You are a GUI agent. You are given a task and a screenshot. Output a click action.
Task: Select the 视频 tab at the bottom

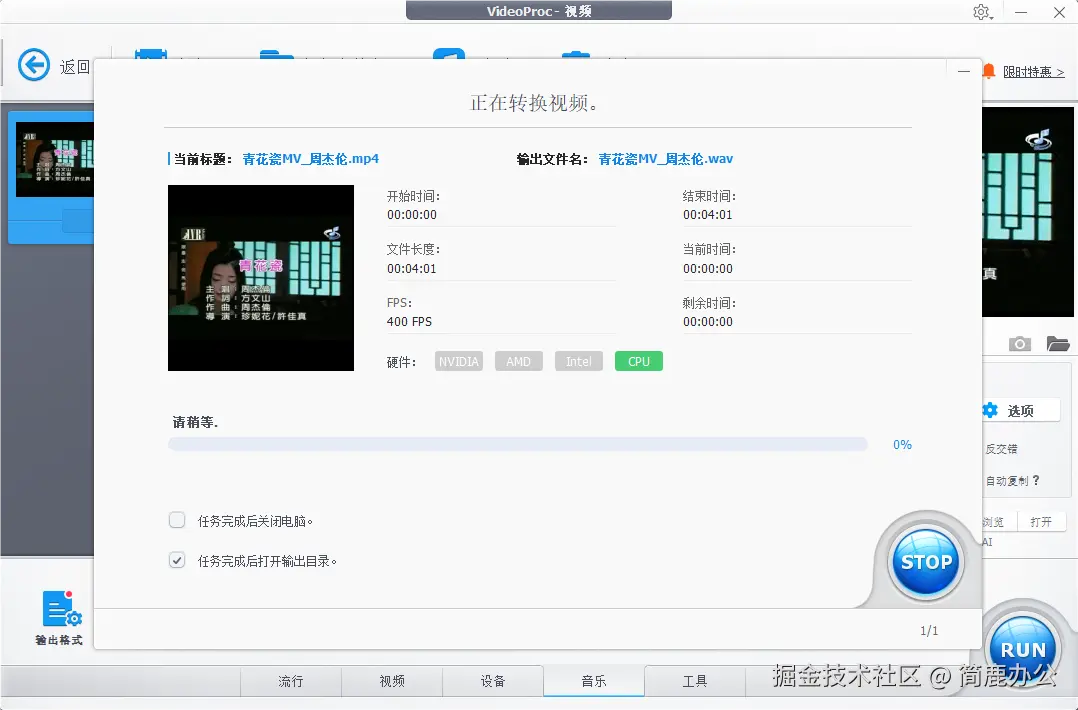click(x=391, y=681)
